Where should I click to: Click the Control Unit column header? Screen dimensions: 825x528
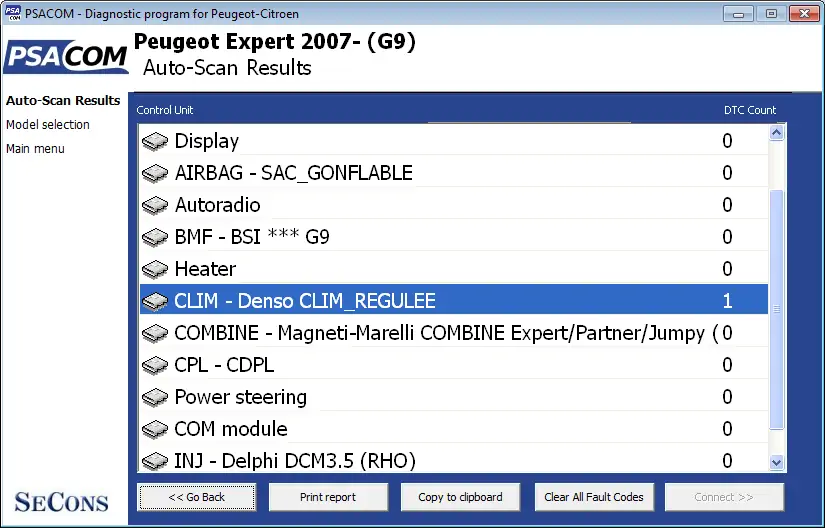(165, 110)
